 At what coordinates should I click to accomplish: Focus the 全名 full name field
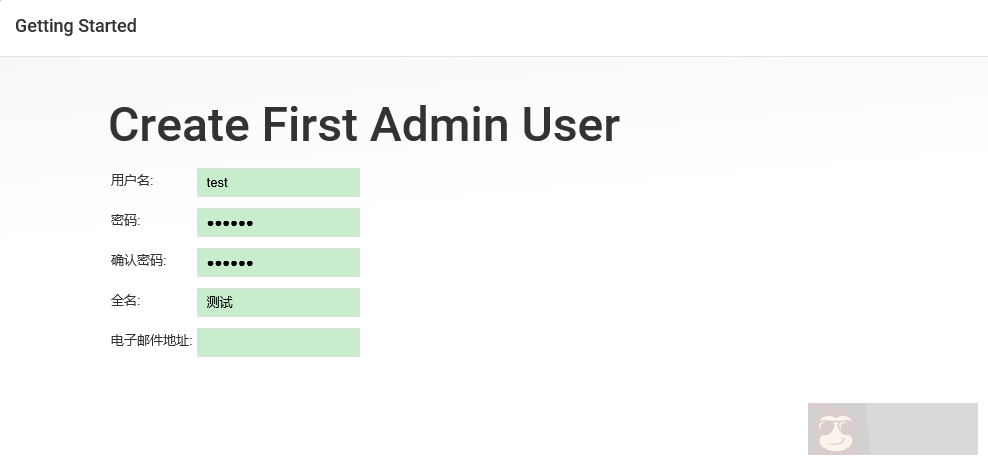point(278,302)
